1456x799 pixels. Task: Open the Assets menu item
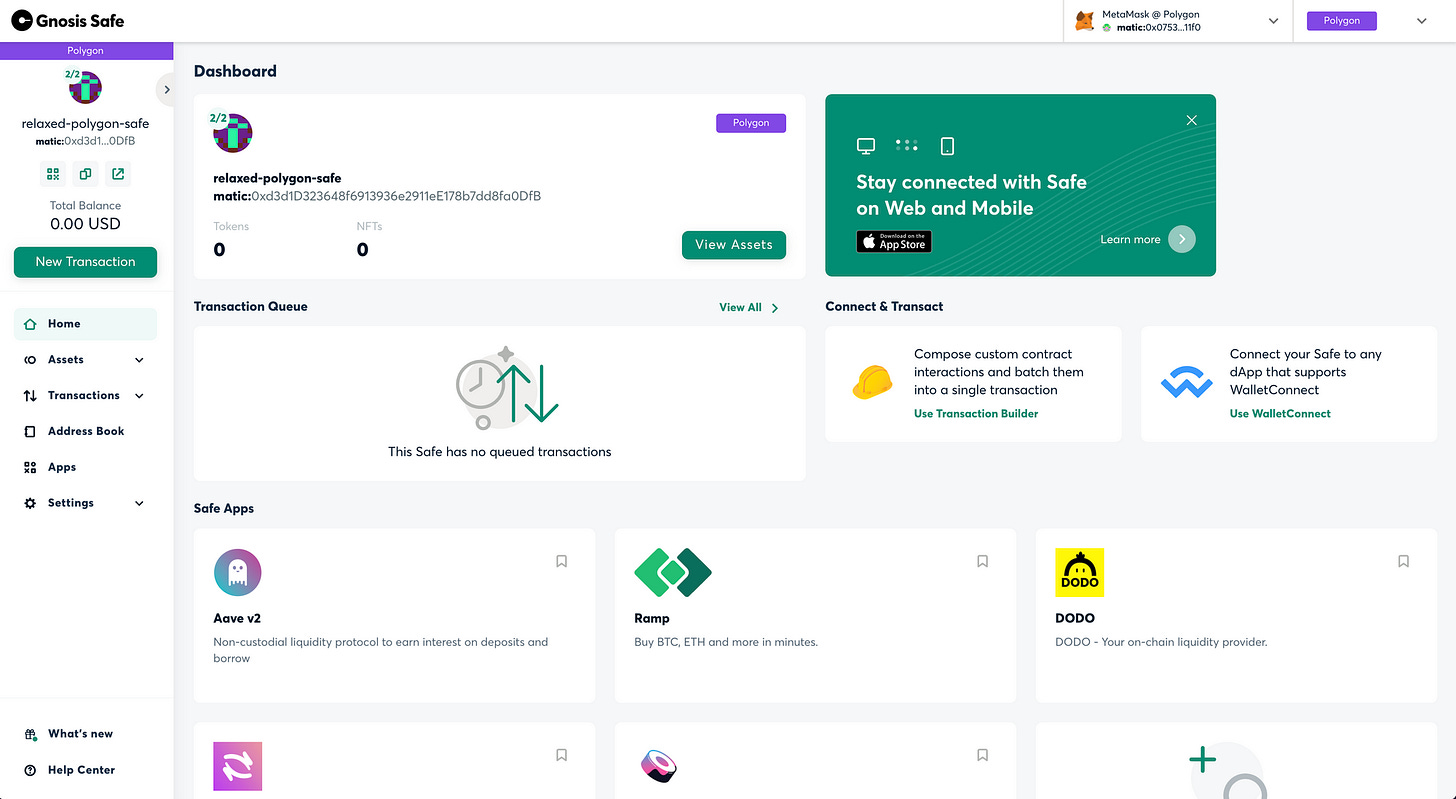(x=66, y=360)
